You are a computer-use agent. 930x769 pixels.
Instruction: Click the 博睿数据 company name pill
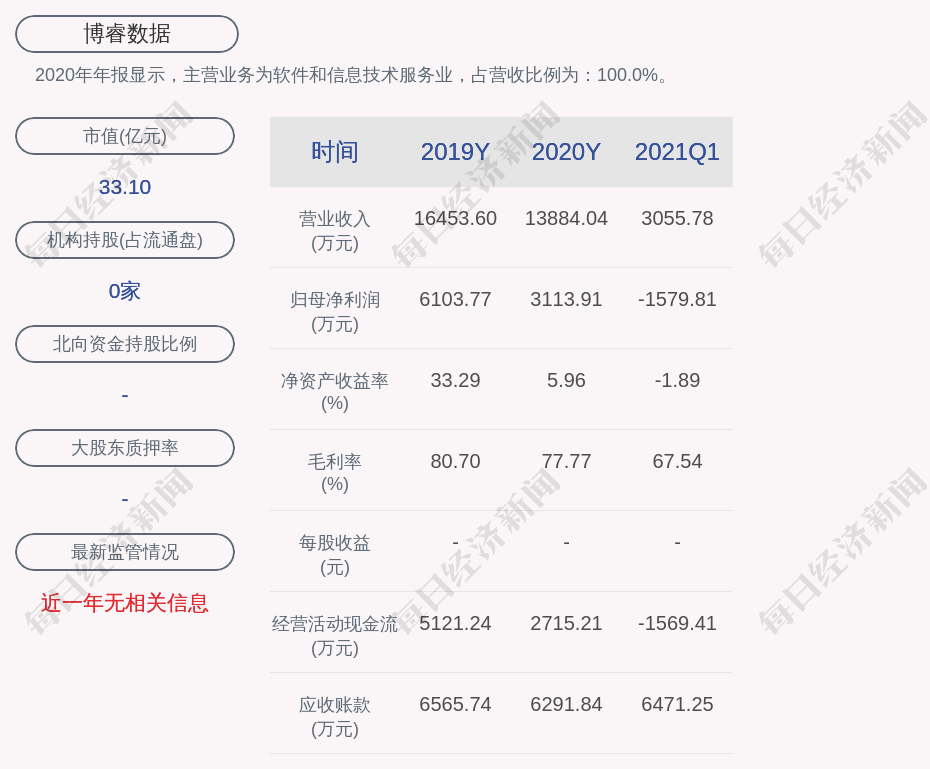[x=127, y=34]
